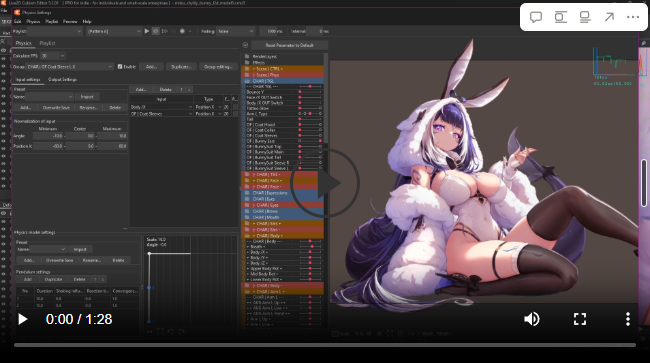Viewport: 650px width, 363px height.
Task: Open the Fading dropdown set to None
Action: point(235,31)
